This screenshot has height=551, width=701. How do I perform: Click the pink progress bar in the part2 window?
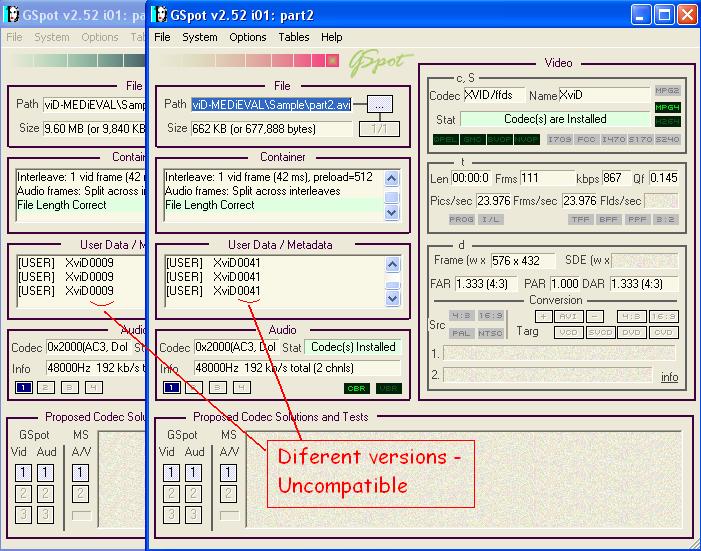(x=251, y=60)
